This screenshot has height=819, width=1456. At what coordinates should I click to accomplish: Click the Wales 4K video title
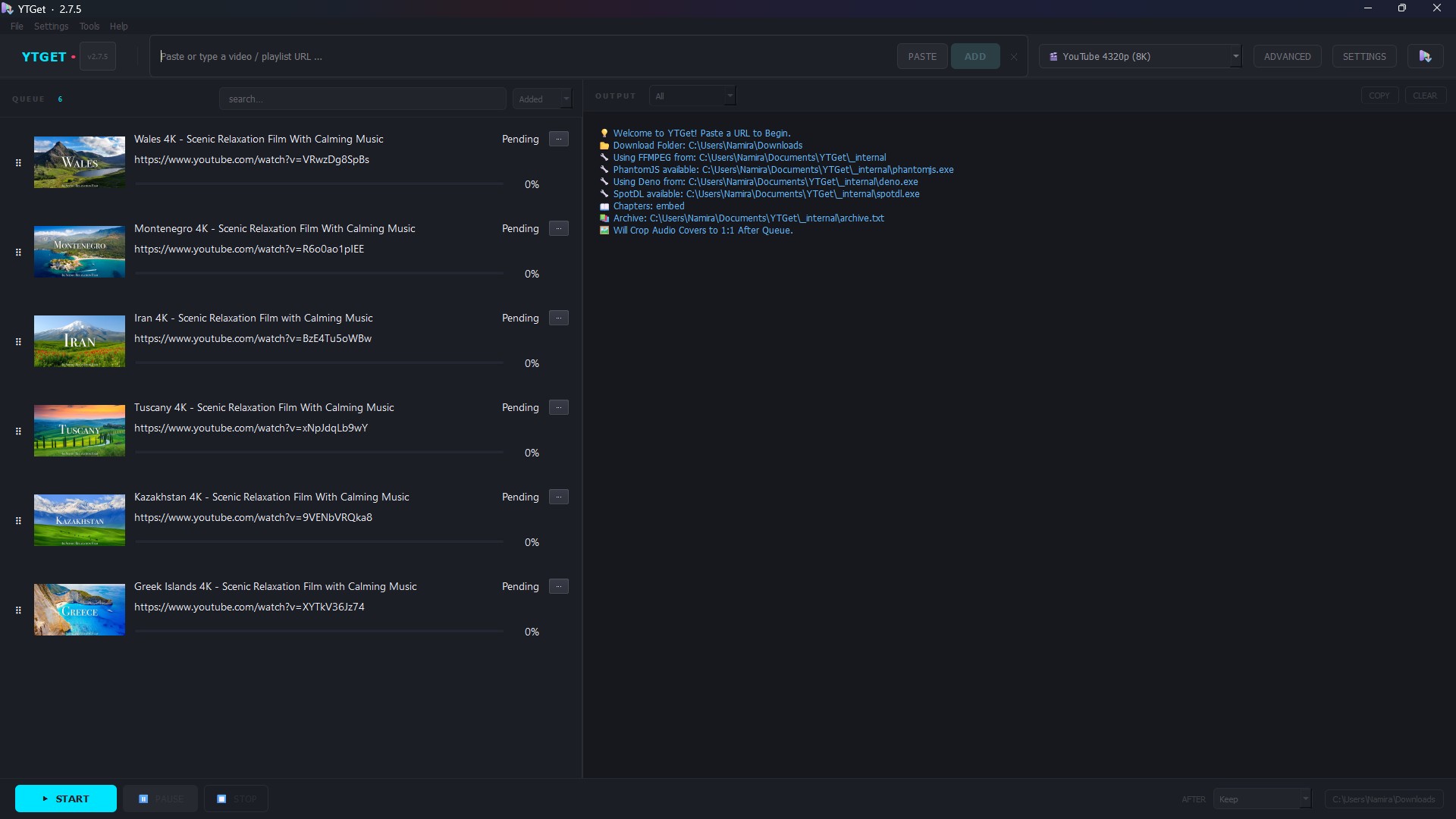(x=259, y=139)
